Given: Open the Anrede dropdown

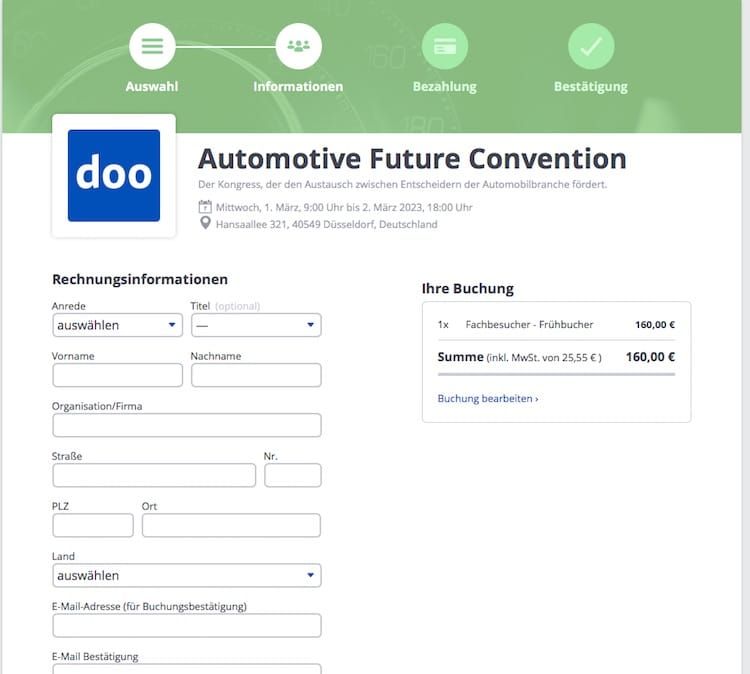Looking at the screenshot, I should [117, 325].
